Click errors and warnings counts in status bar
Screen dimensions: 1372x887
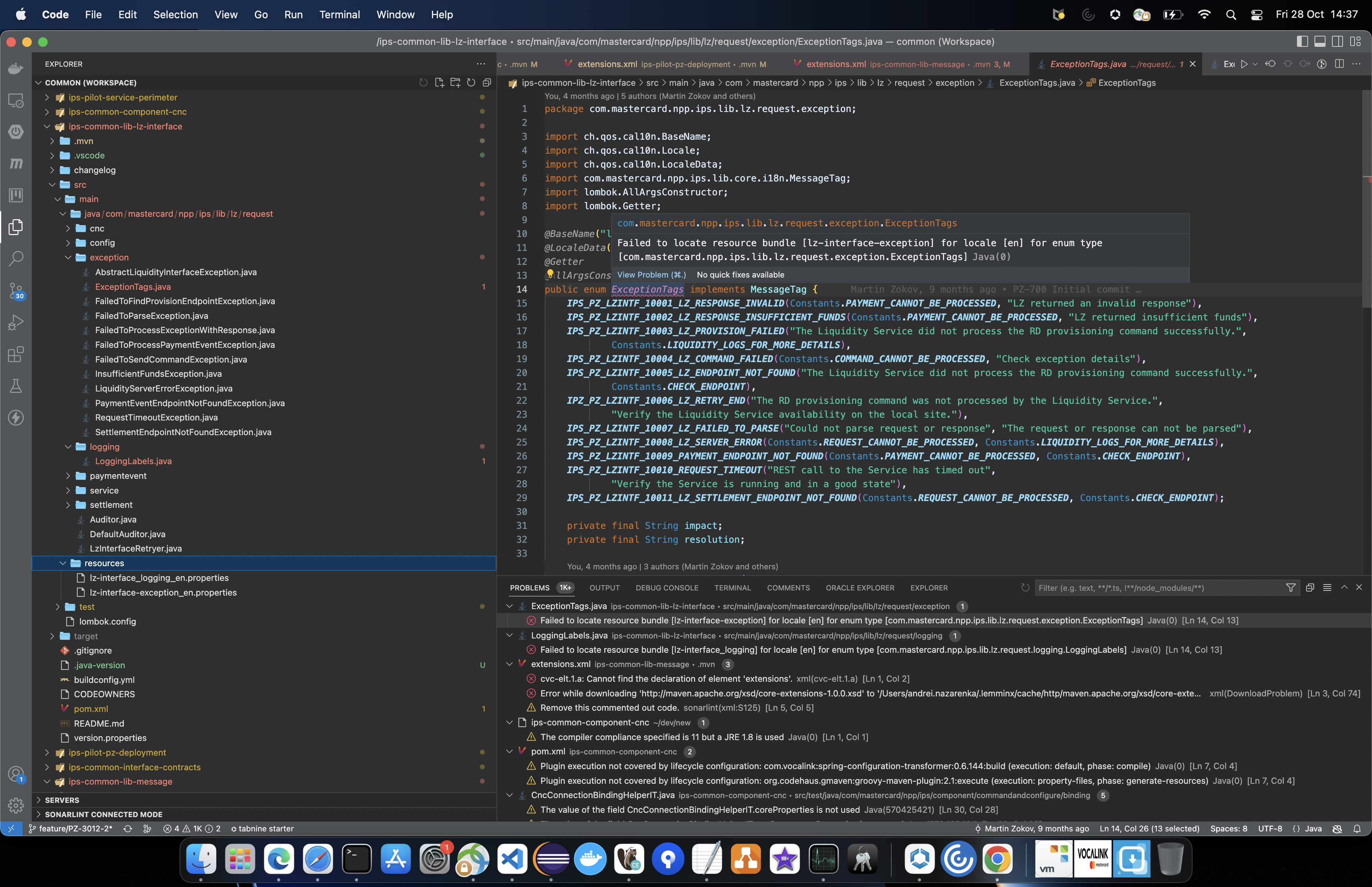coord(192,828)
